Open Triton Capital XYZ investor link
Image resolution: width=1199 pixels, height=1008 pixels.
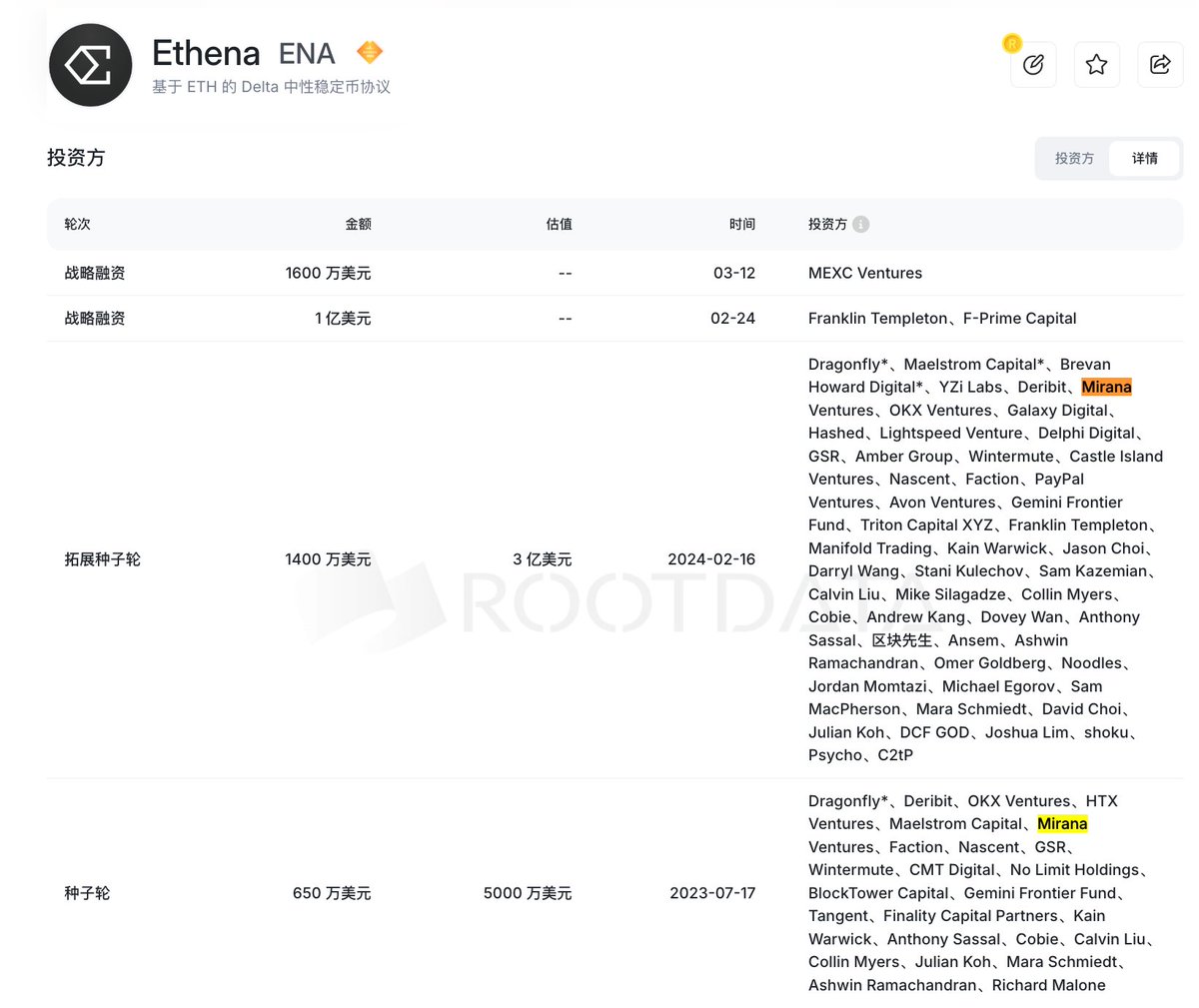click(x=926, y=525)
